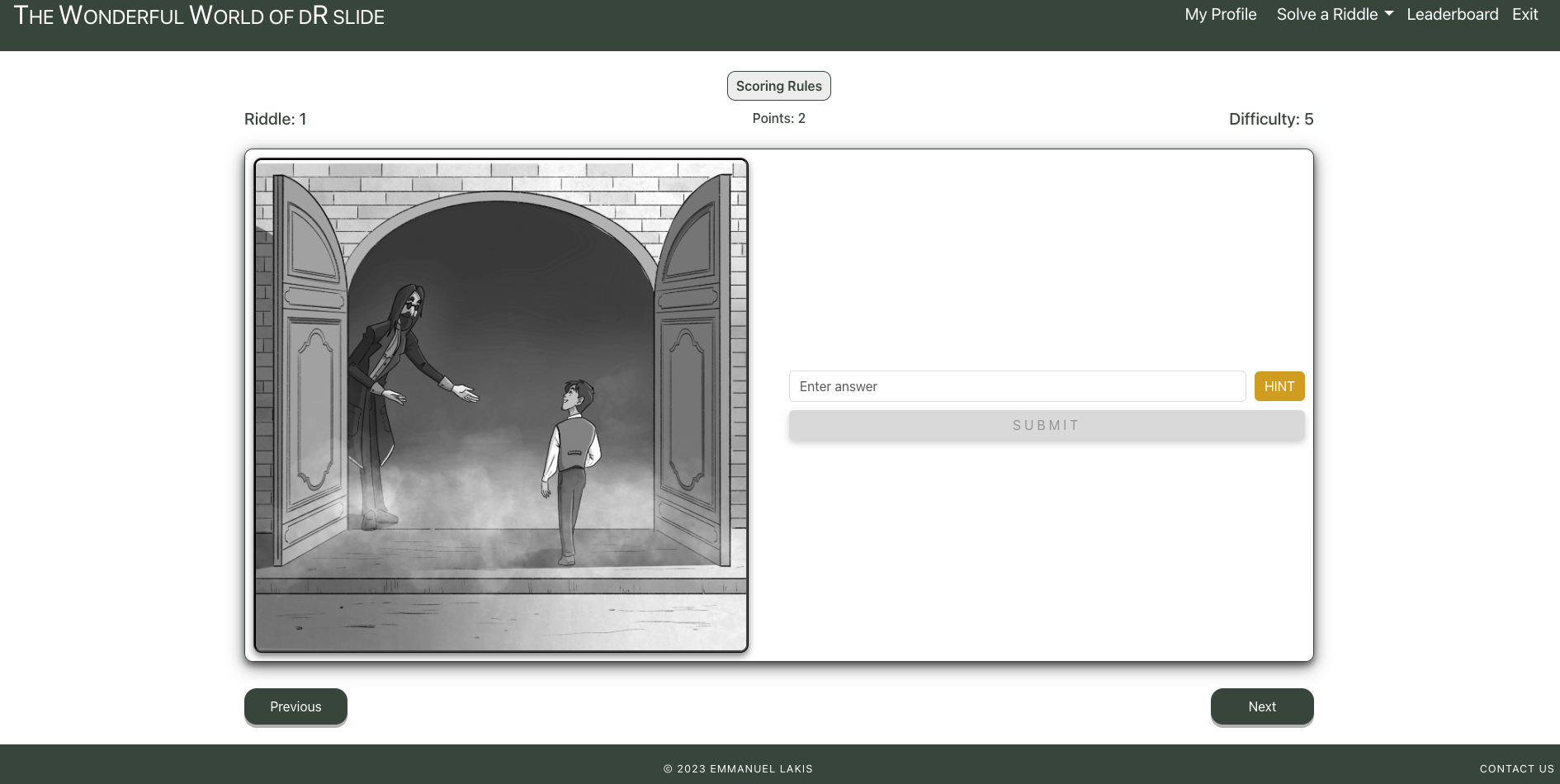Advance to the Next riddle
This screenshot has height=784, width=1560.
1261,706
